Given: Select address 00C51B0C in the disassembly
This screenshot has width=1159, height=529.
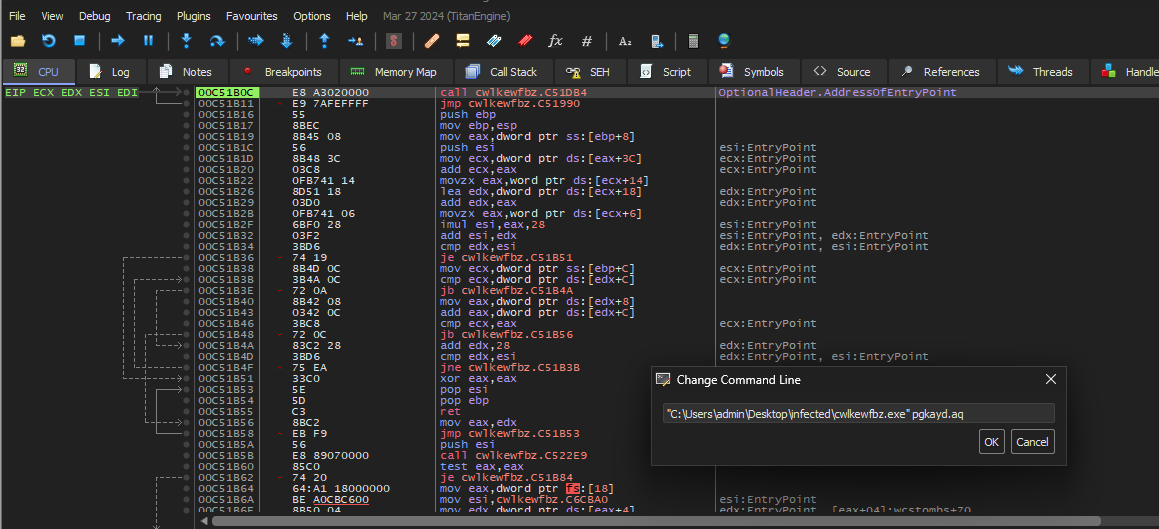Looking at the screenshot, I should [228, 92].
